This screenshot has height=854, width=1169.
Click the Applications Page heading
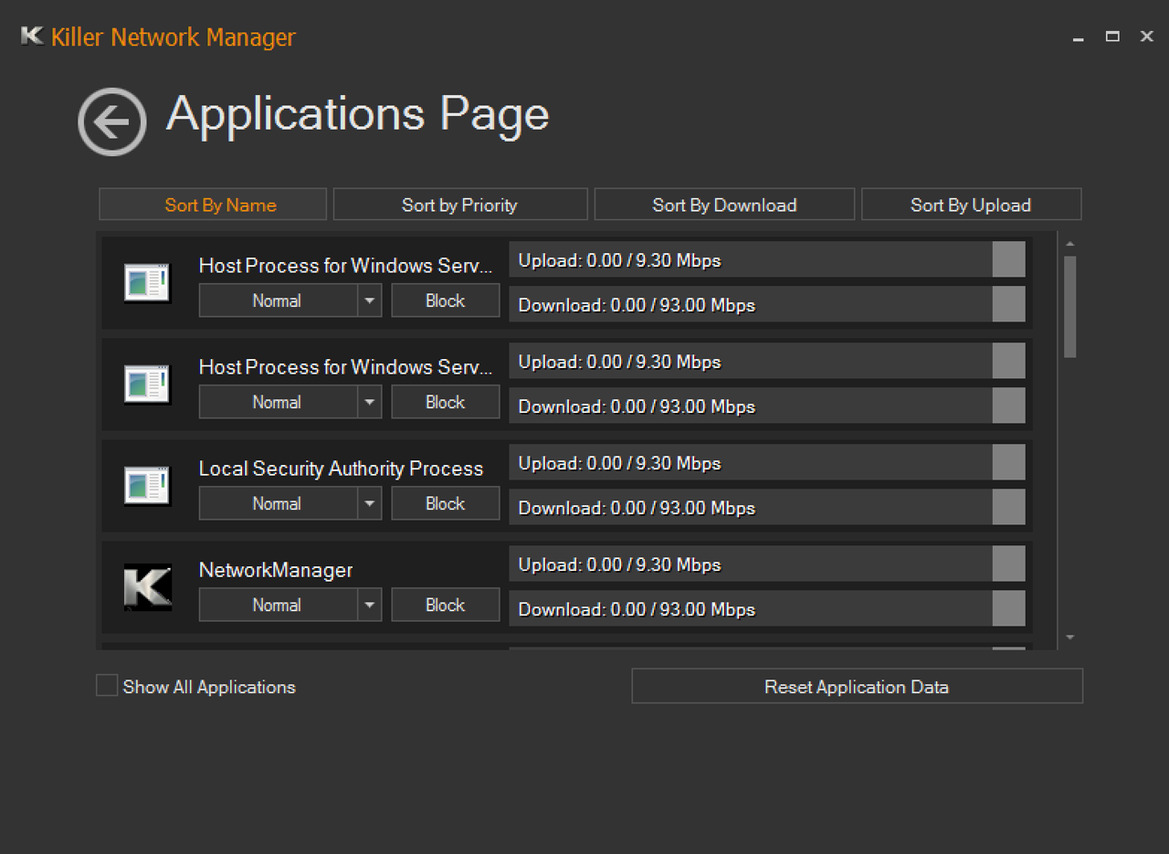tap(358, 116)
